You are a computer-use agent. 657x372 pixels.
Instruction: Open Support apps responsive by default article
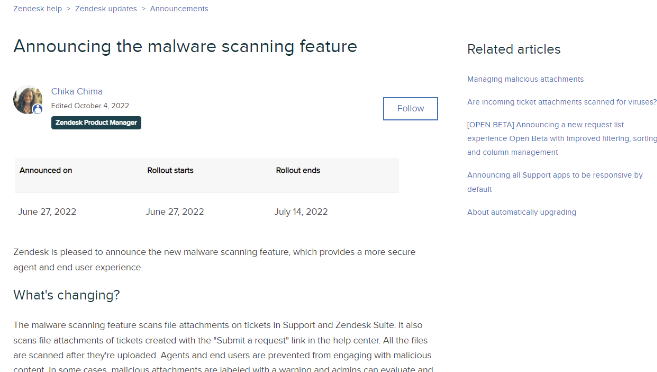pos(555,182)
